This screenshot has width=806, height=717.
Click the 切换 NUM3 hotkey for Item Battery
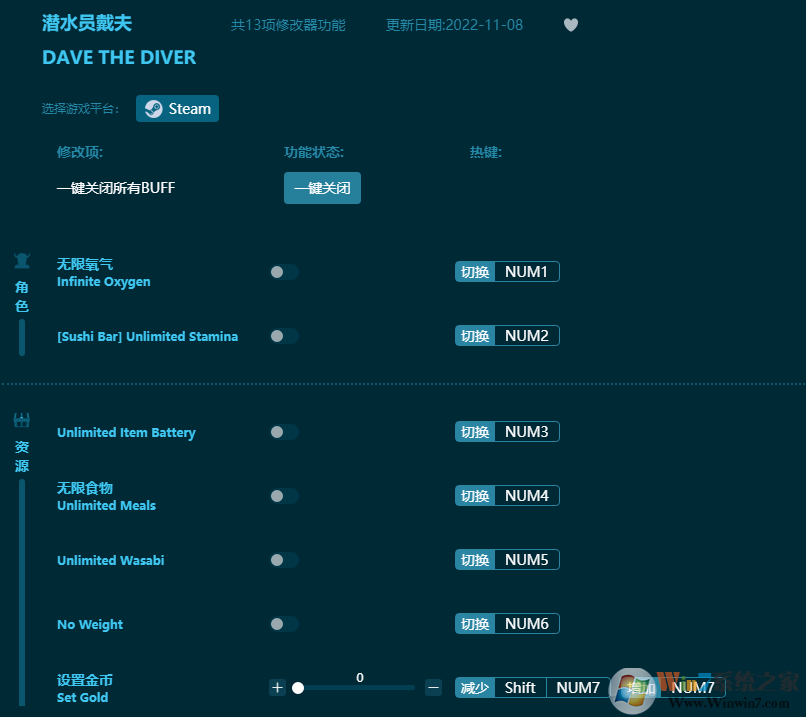pyautogui.click(x=507, y=431)
